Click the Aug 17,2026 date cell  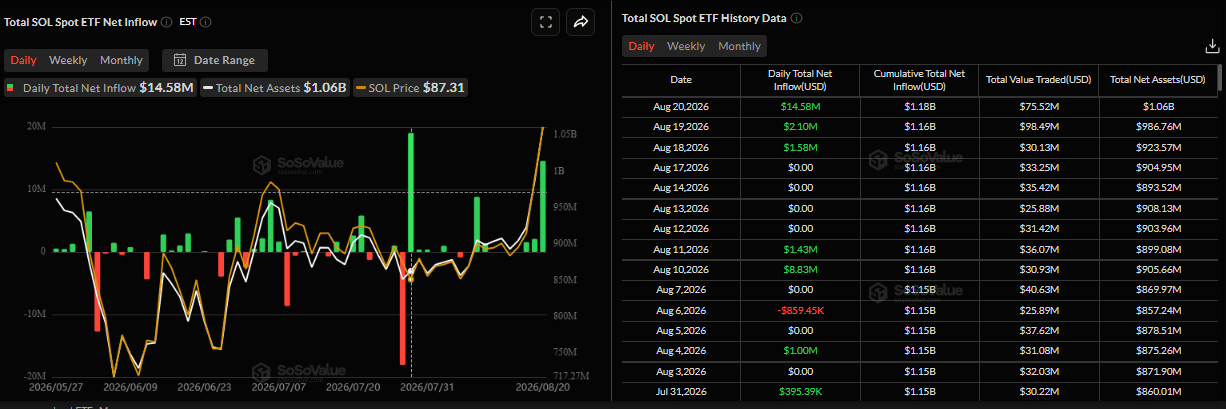tap(680, 167)
